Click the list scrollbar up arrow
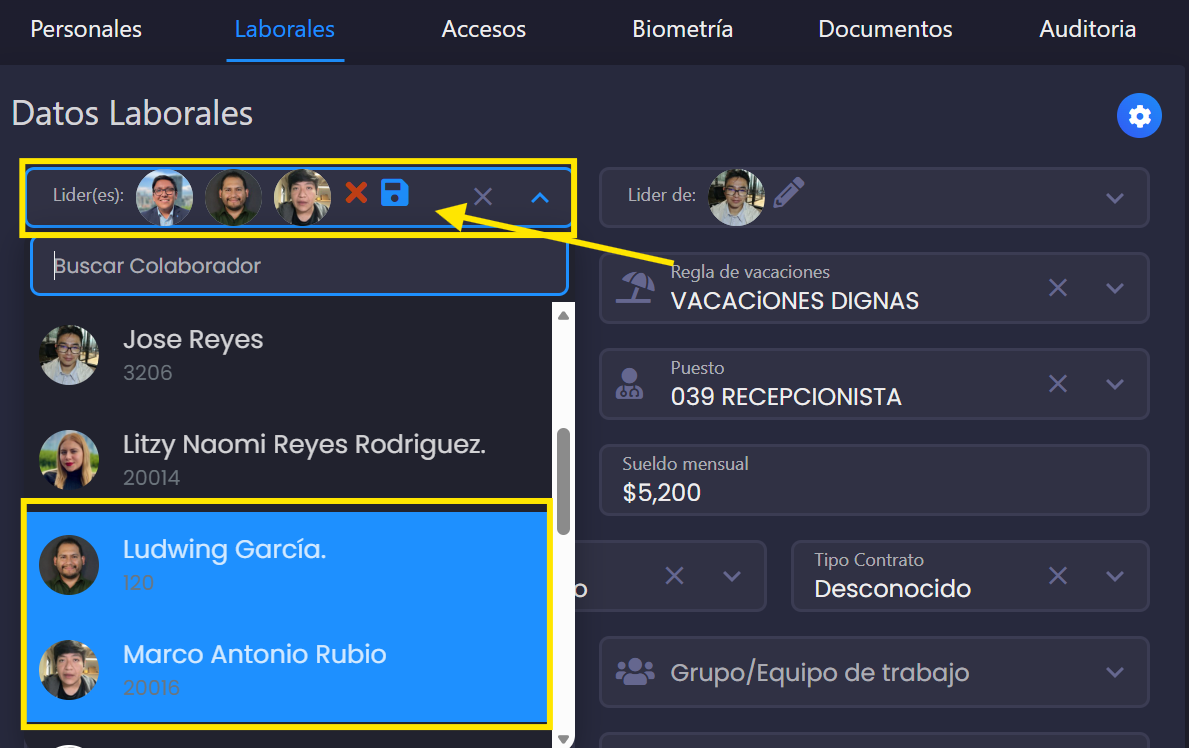1189x748 pixels. tap(563, 316)
